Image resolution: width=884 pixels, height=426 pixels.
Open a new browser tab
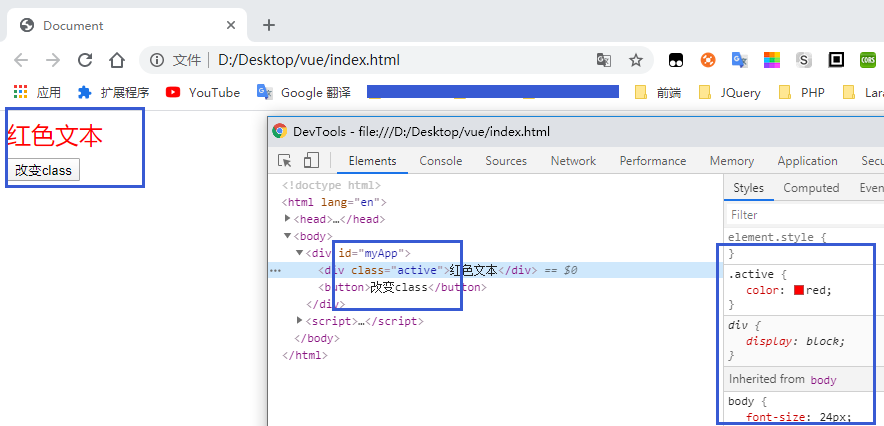[269, 25]
